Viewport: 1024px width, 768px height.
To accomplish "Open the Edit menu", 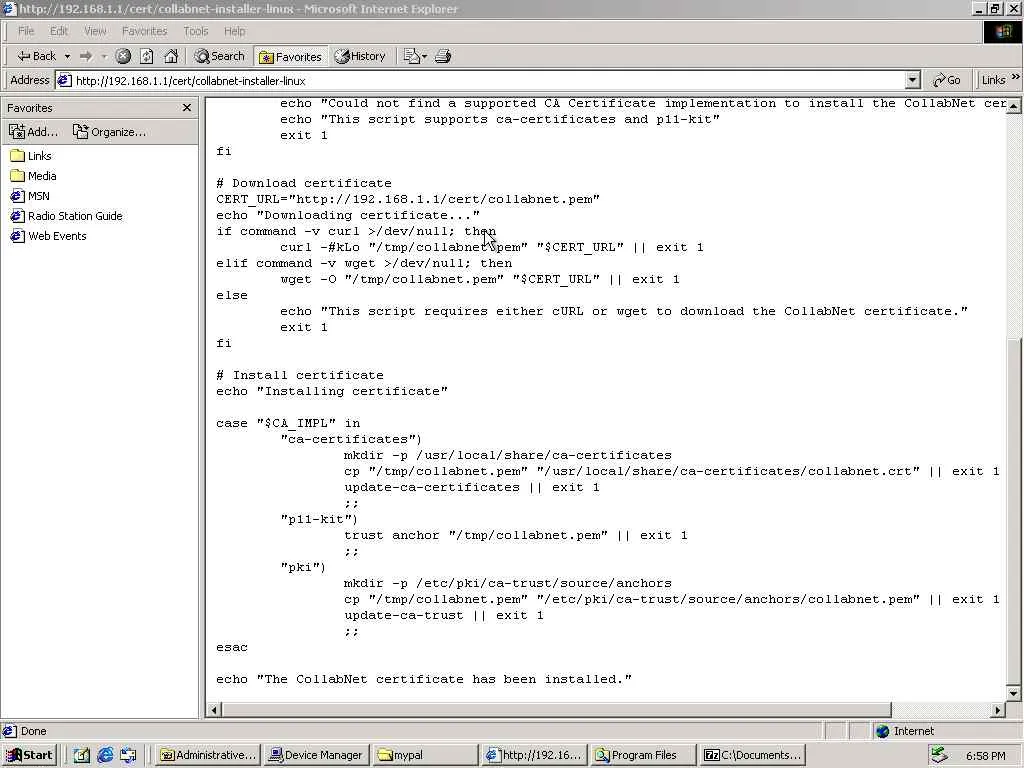I will [59, 31].
